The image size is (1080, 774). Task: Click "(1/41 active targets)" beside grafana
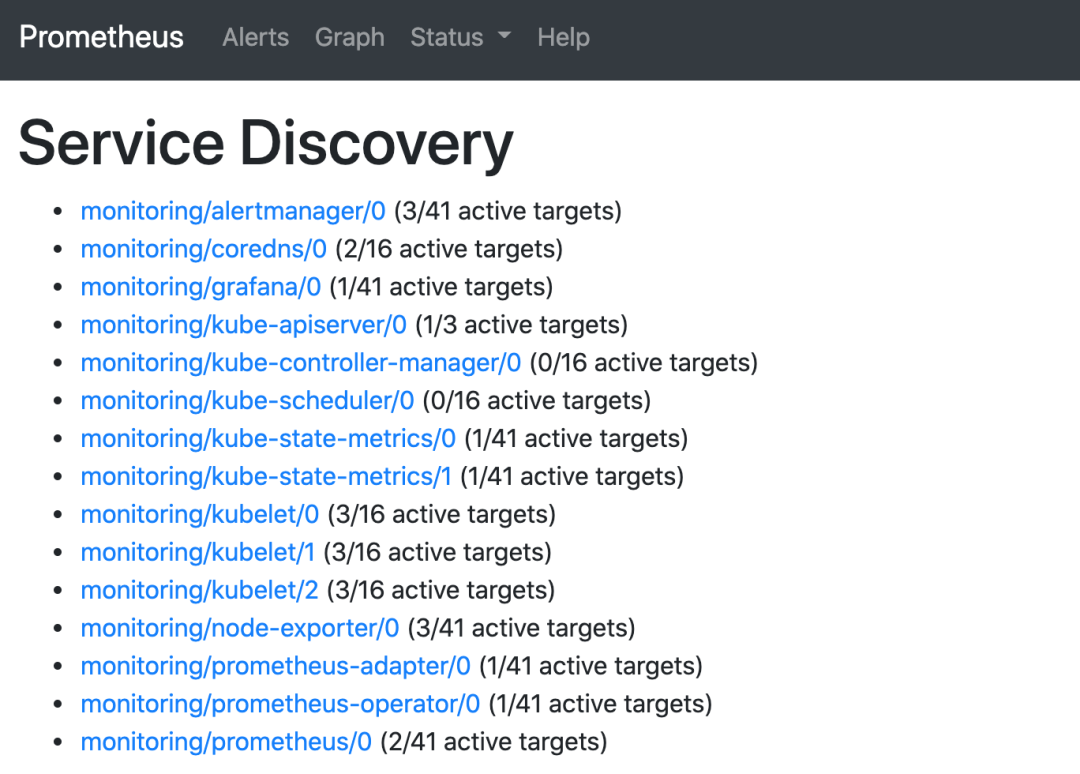coord(442,287)
